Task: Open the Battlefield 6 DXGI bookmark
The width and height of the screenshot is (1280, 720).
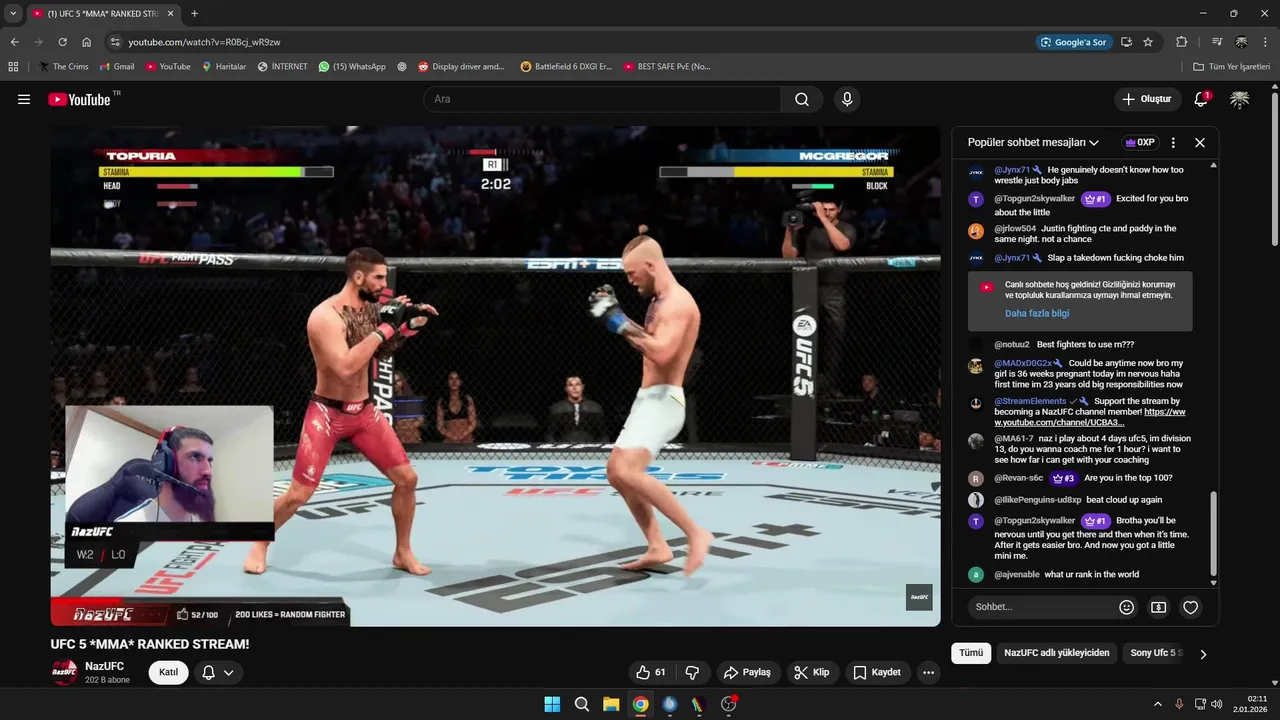Action: tap(566, 66)
